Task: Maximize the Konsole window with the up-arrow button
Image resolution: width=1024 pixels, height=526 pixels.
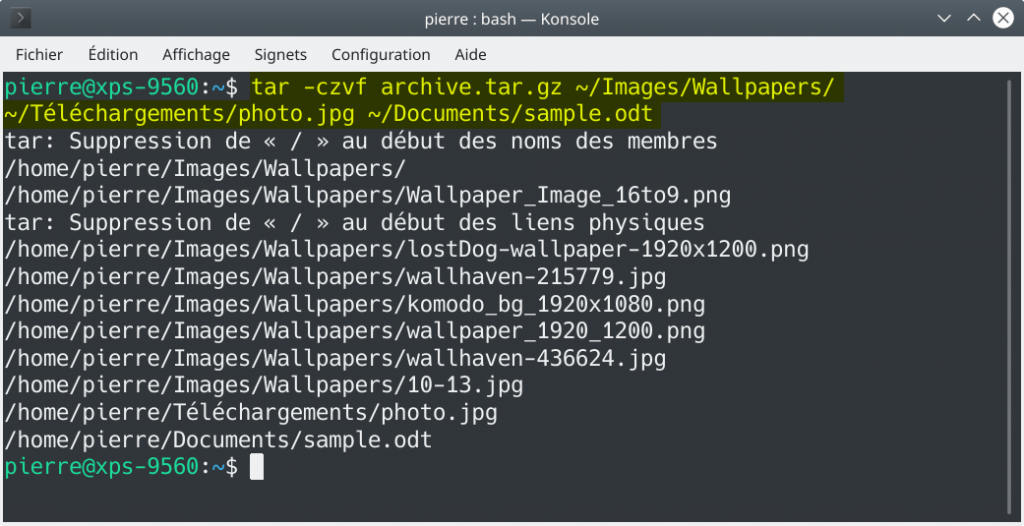Action: pyautogui.click(x=973, y=18)
